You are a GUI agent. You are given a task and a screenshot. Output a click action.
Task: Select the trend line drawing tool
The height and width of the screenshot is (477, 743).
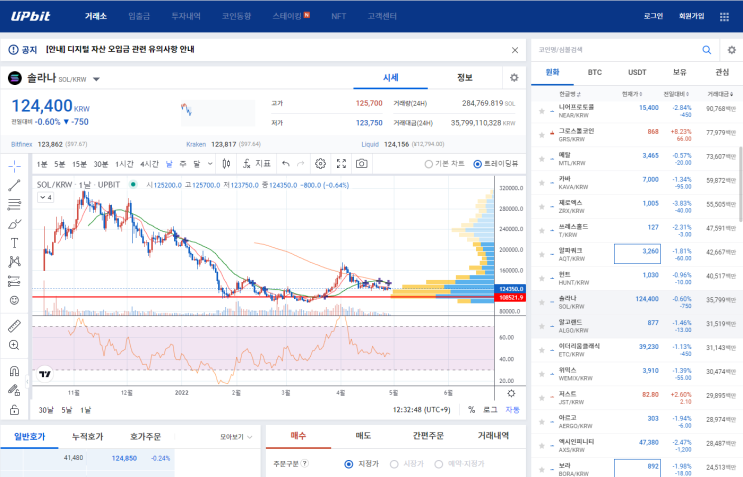[14, 185]
